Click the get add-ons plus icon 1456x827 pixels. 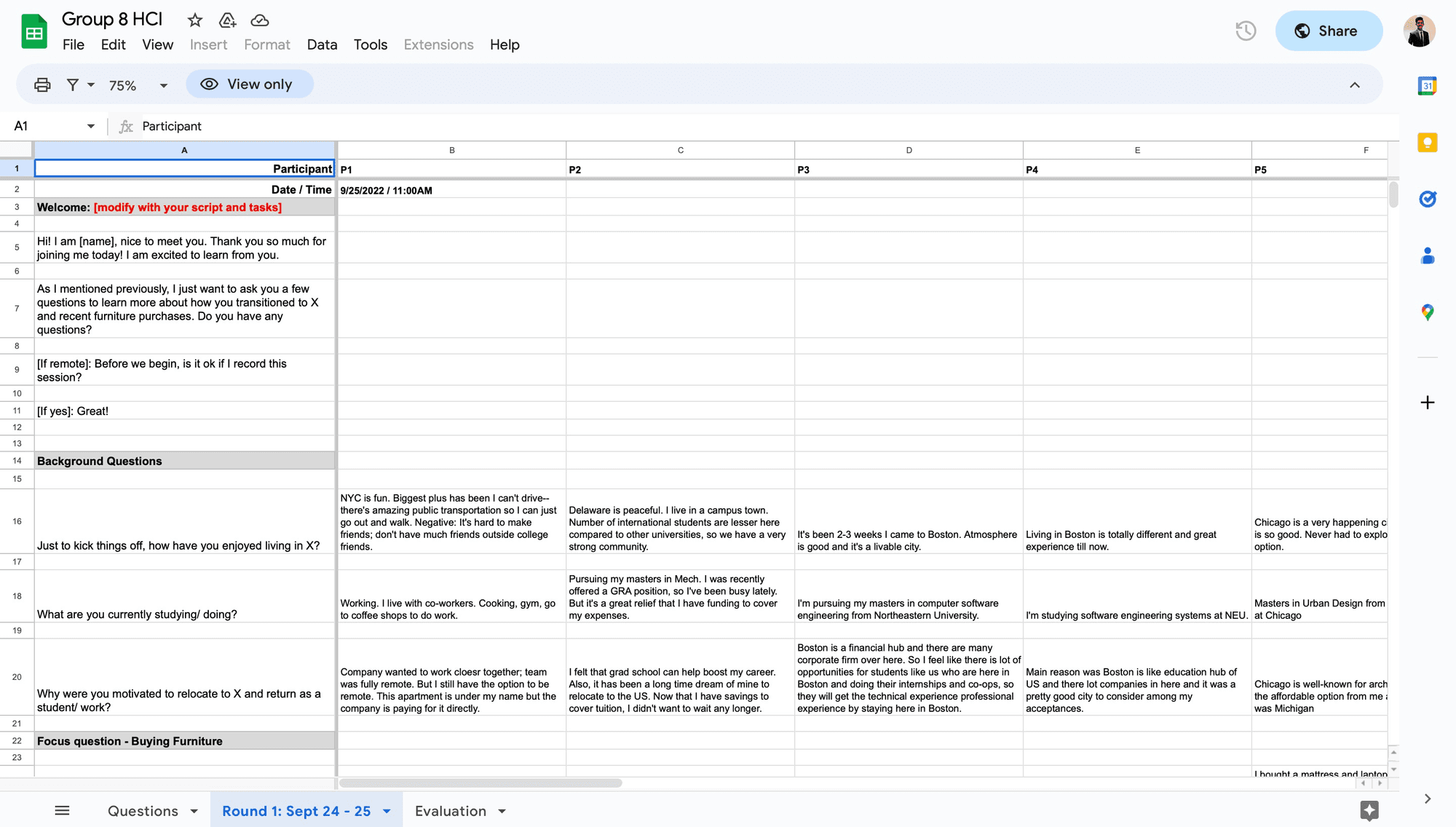tap(1427, 403)
